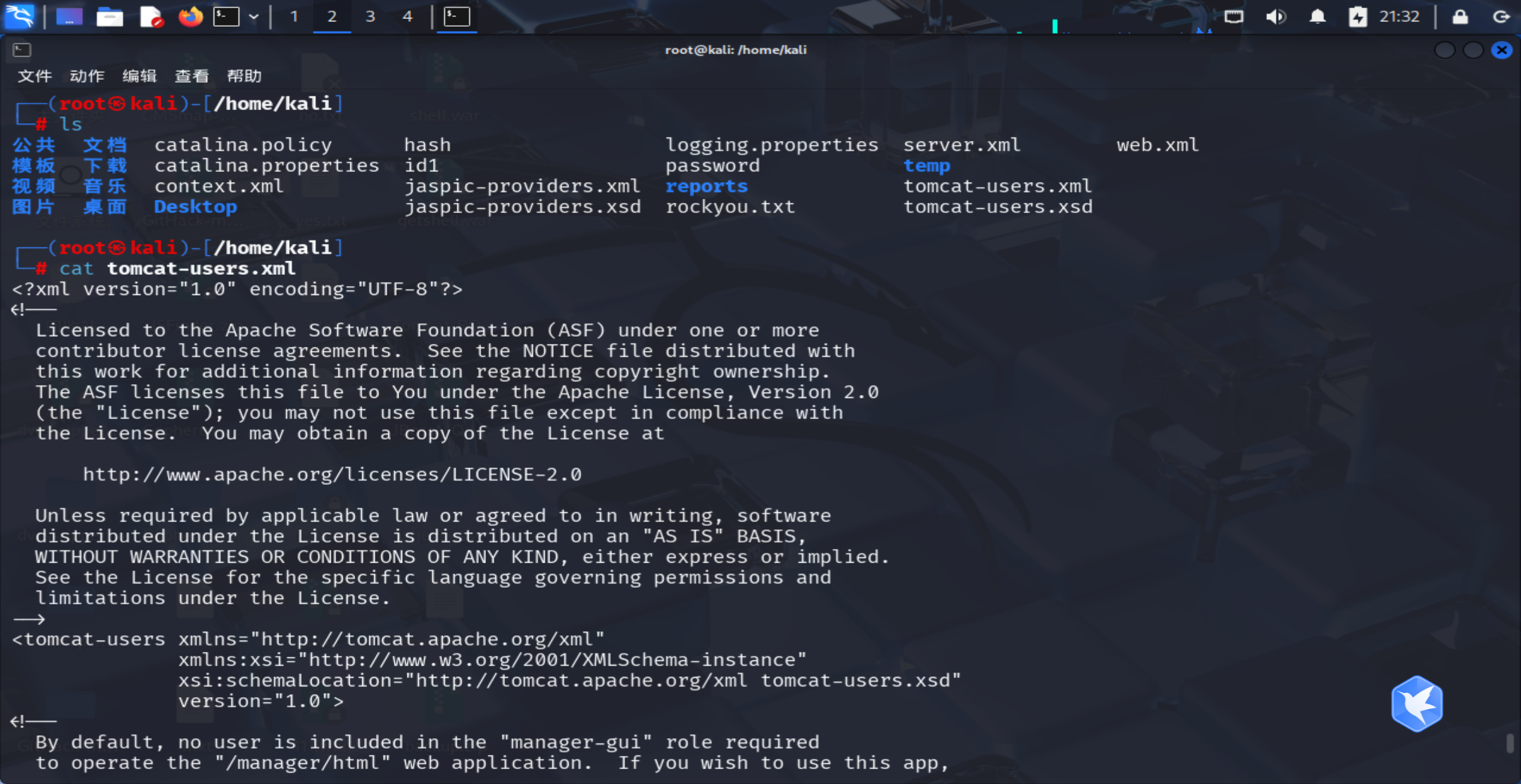Viewport: 1521px width, 784px height.
Task: Open the notifications bell
Action: point(1318,17)
